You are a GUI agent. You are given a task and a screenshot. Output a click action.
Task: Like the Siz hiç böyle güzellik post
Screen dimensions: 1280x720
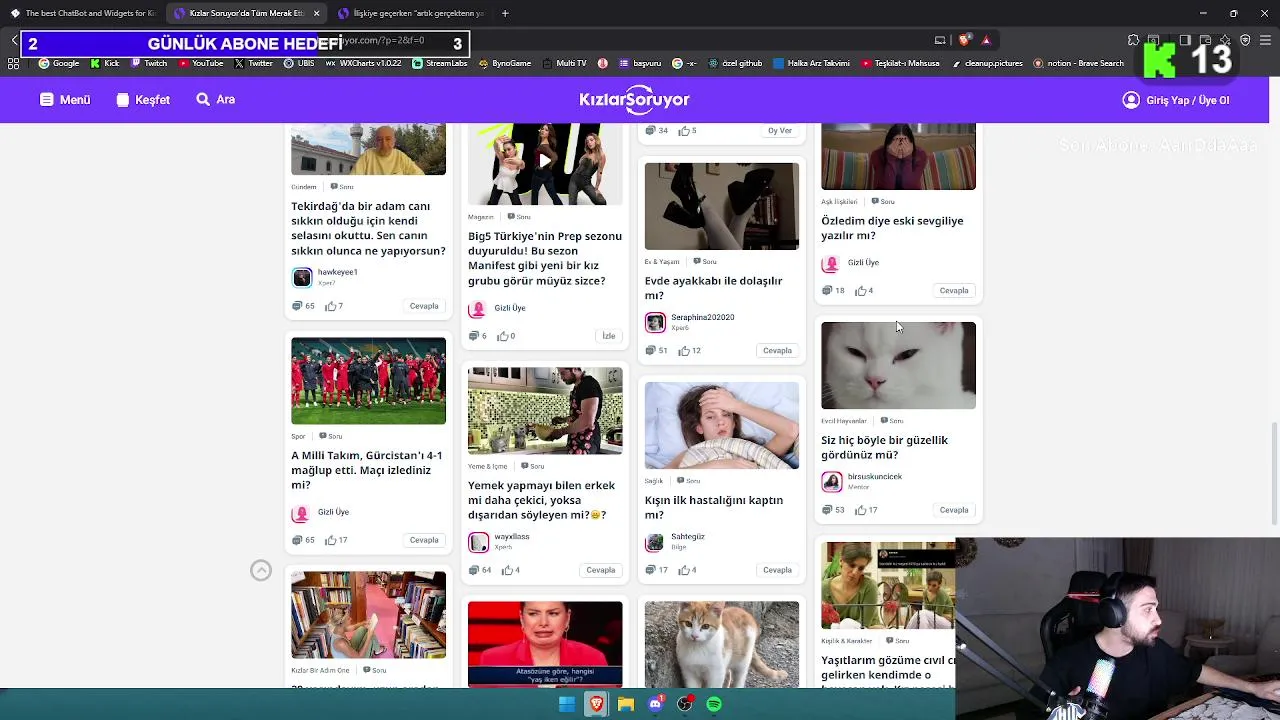pos(867,510)
